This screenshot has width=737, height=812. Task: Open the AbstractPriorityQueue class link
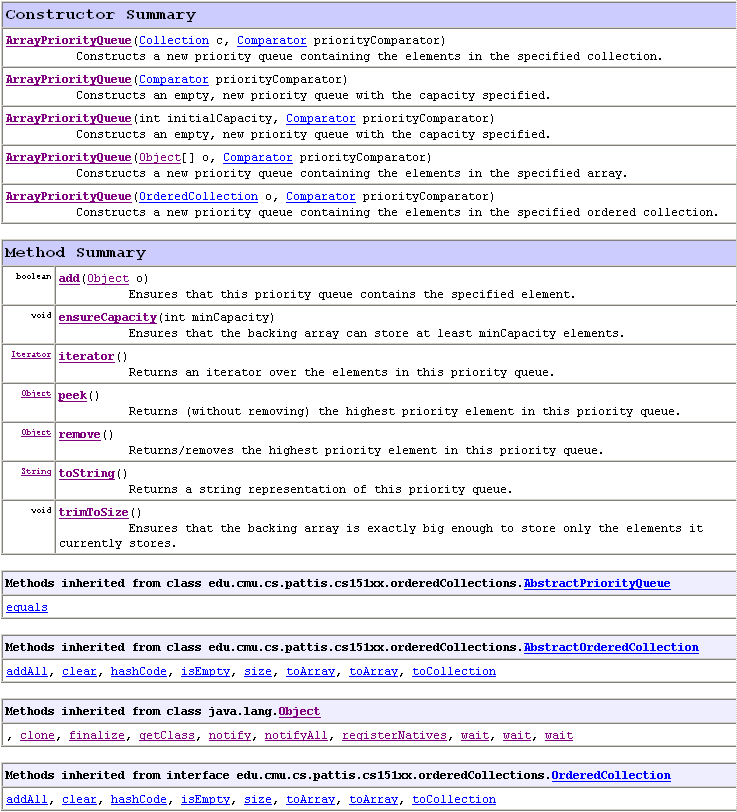coord(596,583)
